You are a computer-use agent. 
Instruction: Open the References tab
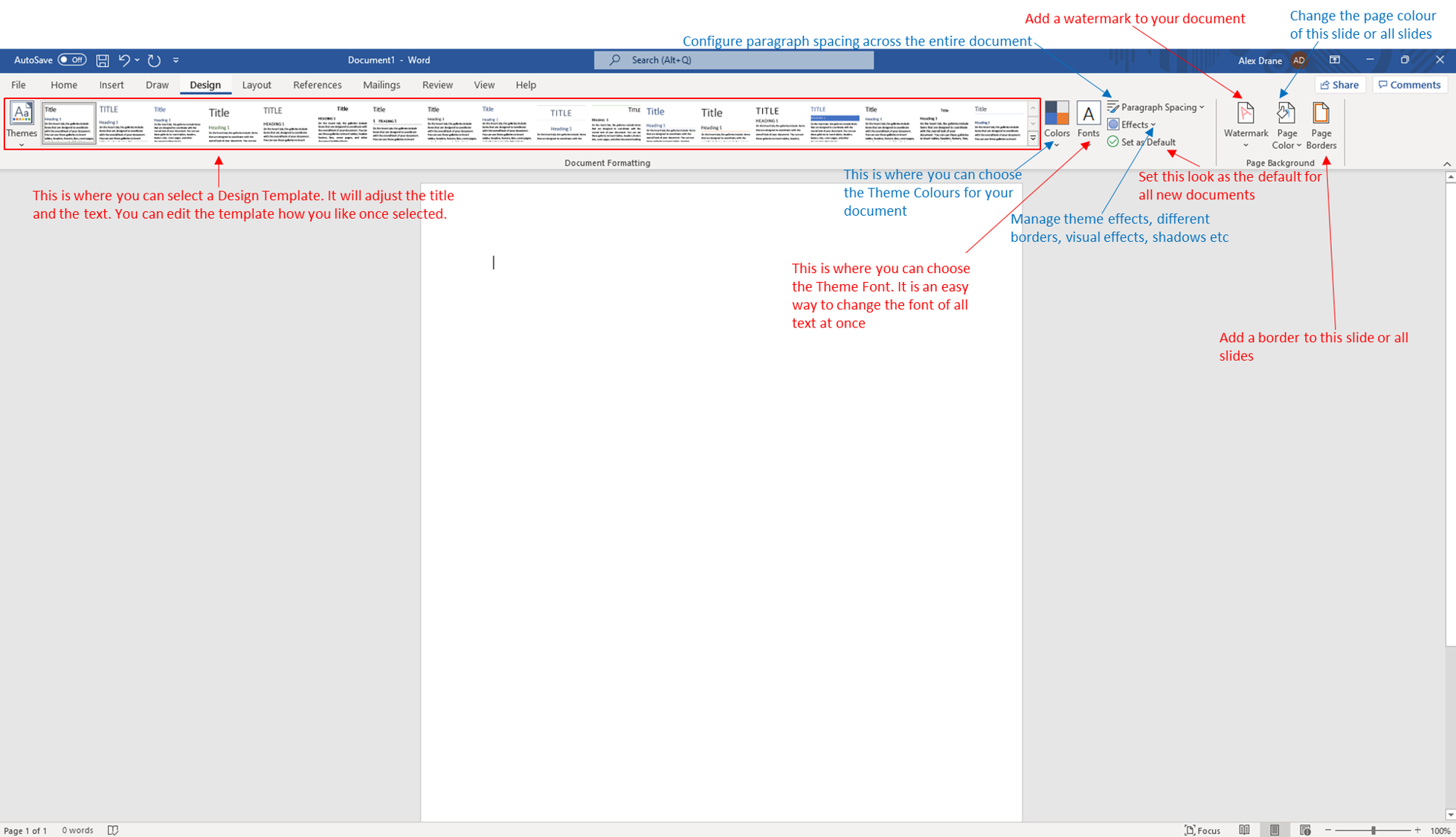coord(317,85)
